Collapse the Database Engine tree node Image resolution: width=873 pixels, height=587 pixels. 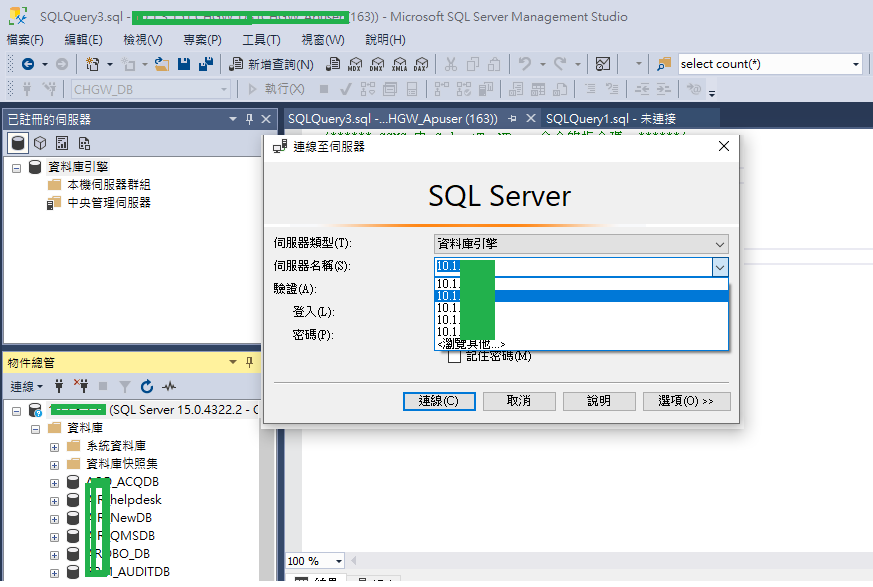[x=17, y=167]
